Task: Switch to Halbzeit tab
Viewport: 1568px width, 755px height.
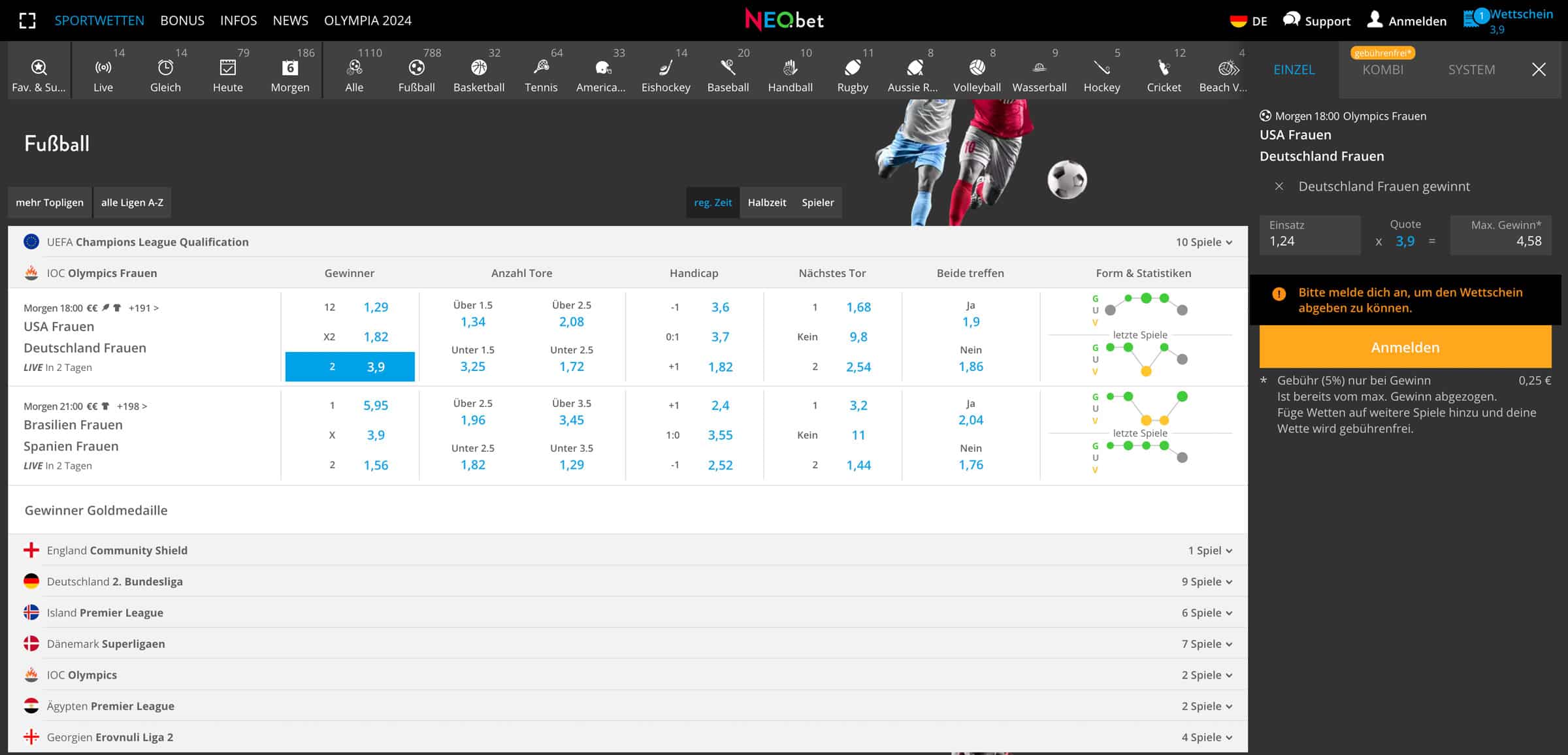Action: coord(767,202)
